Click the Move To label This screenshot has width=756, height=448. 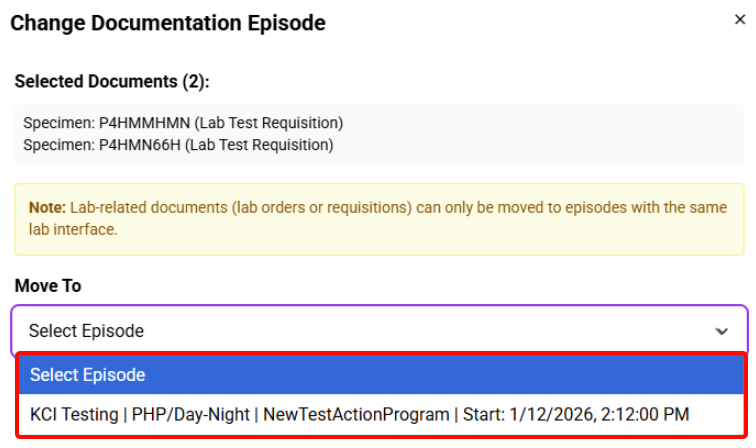48,286
